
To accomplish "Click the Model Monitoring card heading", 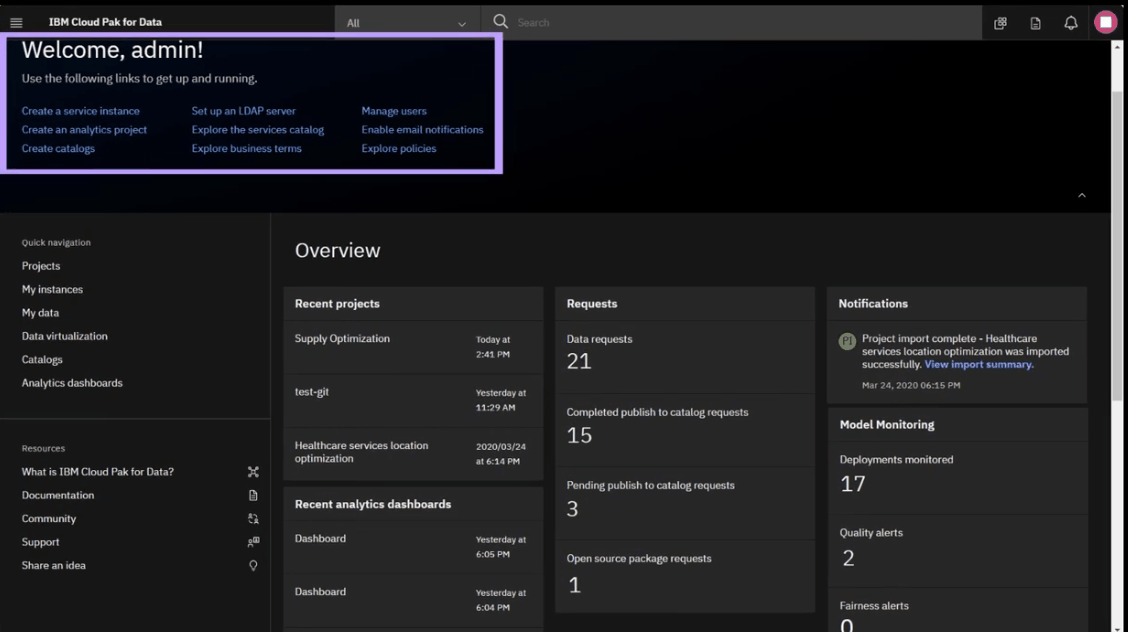I will click(887, 424).
